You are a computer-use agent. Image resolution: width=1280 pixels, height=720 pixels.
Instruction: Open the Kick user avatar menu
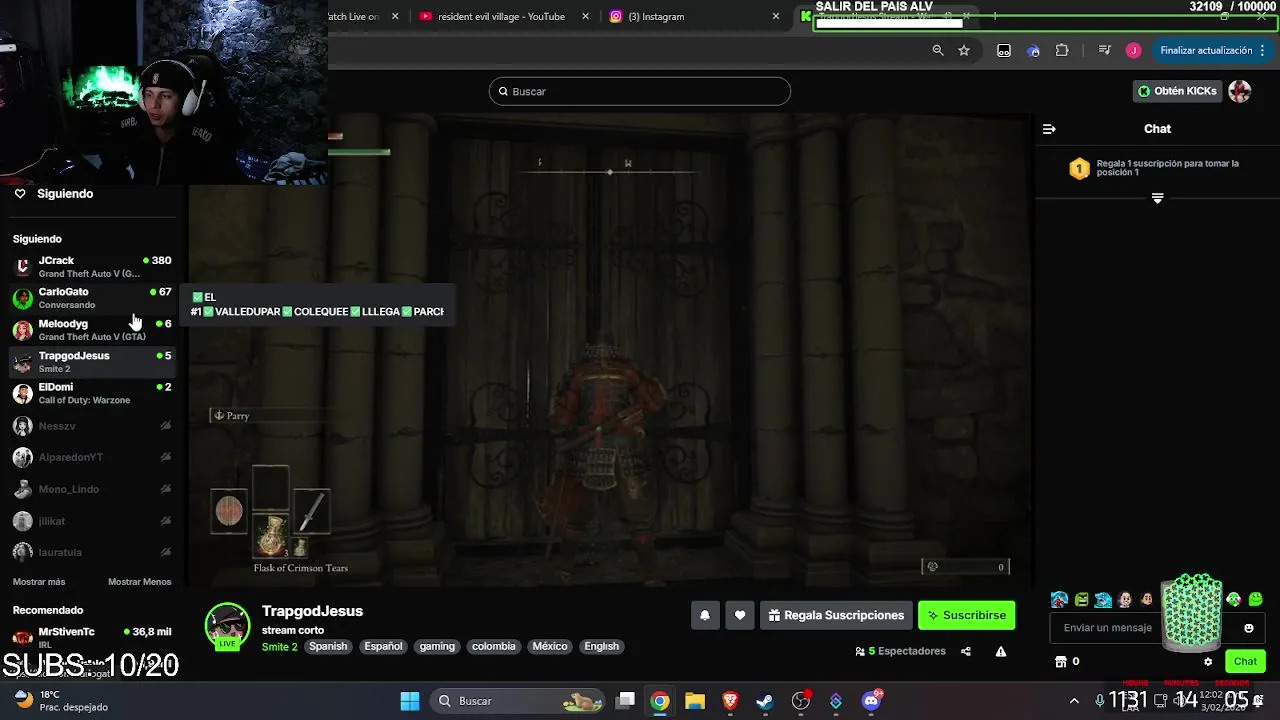(x=1240, y=91)
